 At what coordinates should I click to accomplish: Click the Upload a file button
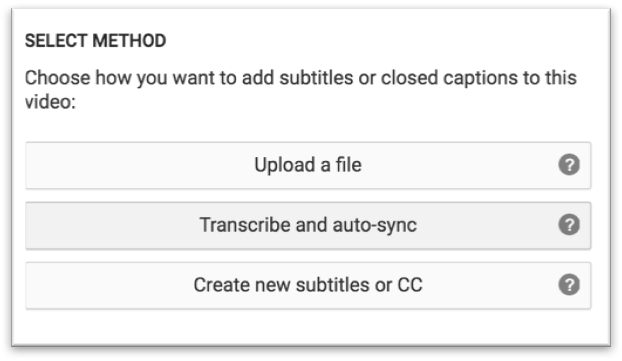(x=308, y=165)
